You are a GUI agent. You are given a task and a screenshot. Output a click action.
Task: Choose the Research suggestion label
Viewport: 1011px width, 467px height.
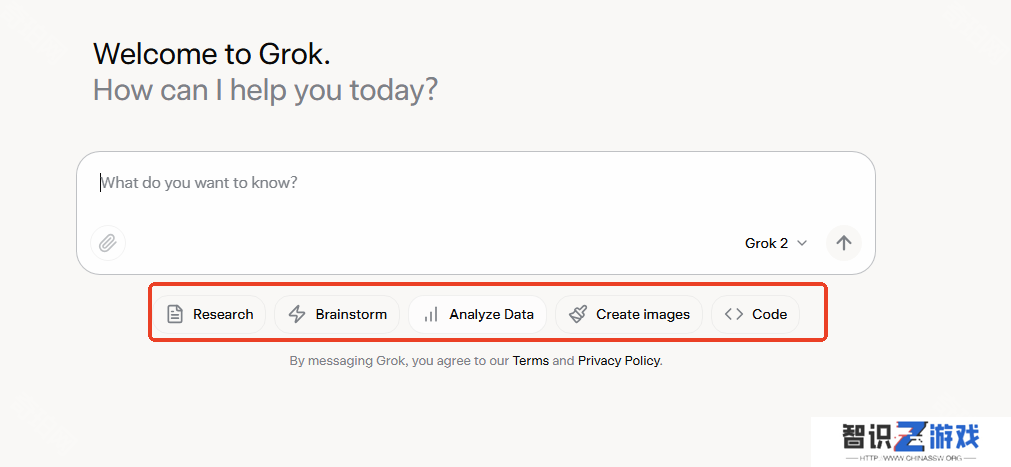223,315
